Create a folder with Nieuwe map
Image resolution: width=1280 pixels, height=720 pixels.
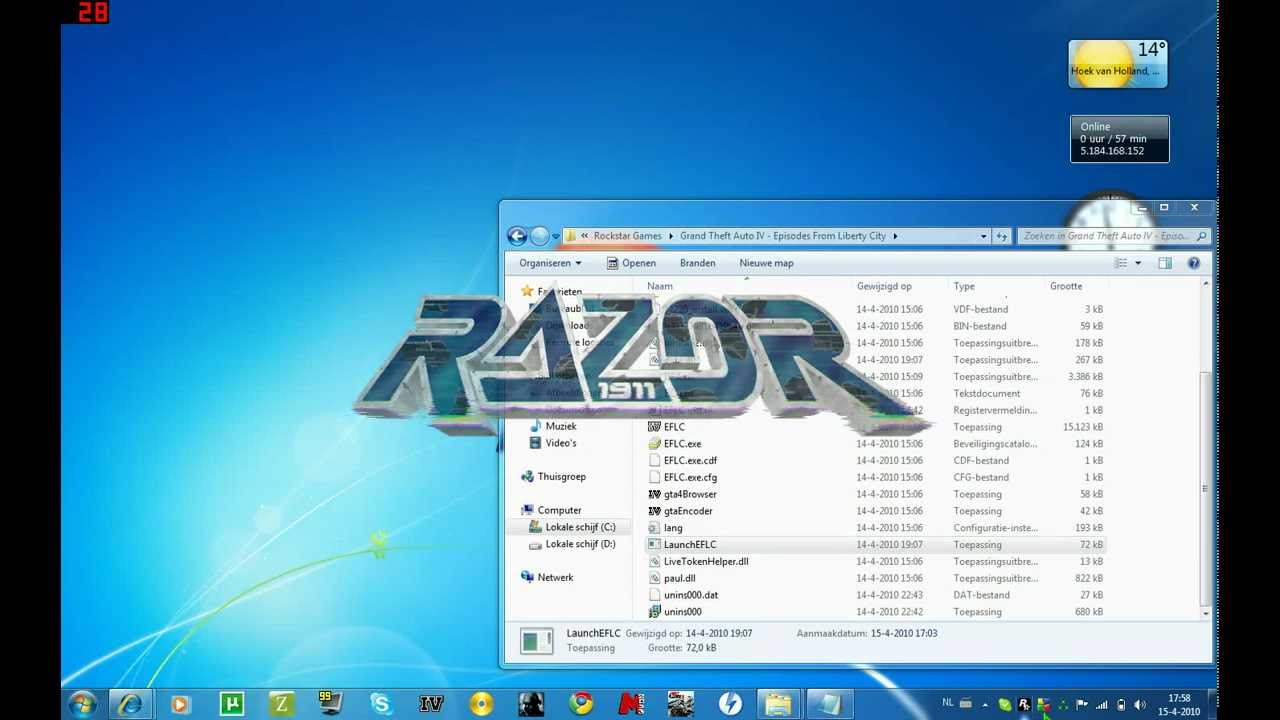[766, 263]
